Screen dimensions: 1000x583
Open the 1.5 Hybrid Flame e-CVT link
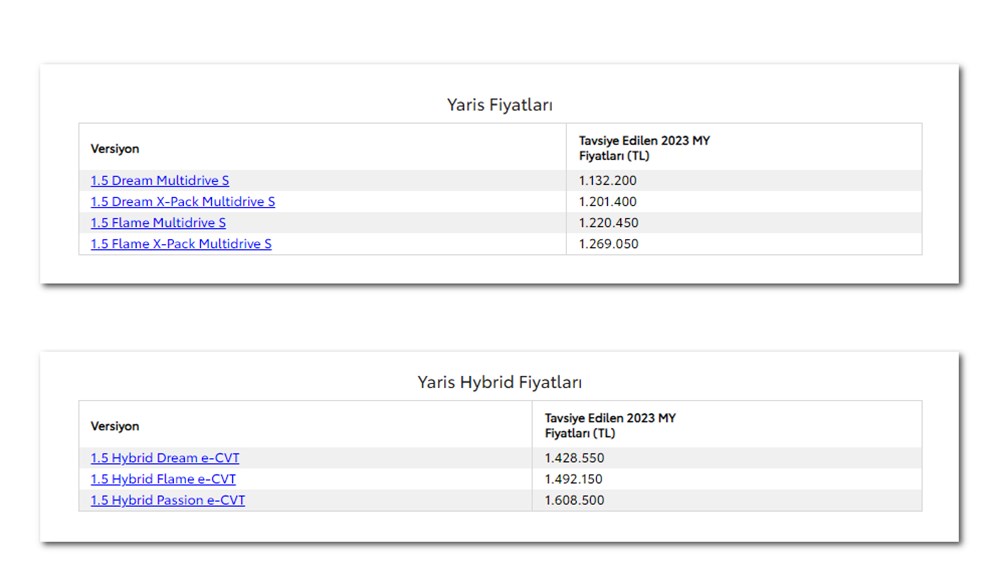pos(162,478)
